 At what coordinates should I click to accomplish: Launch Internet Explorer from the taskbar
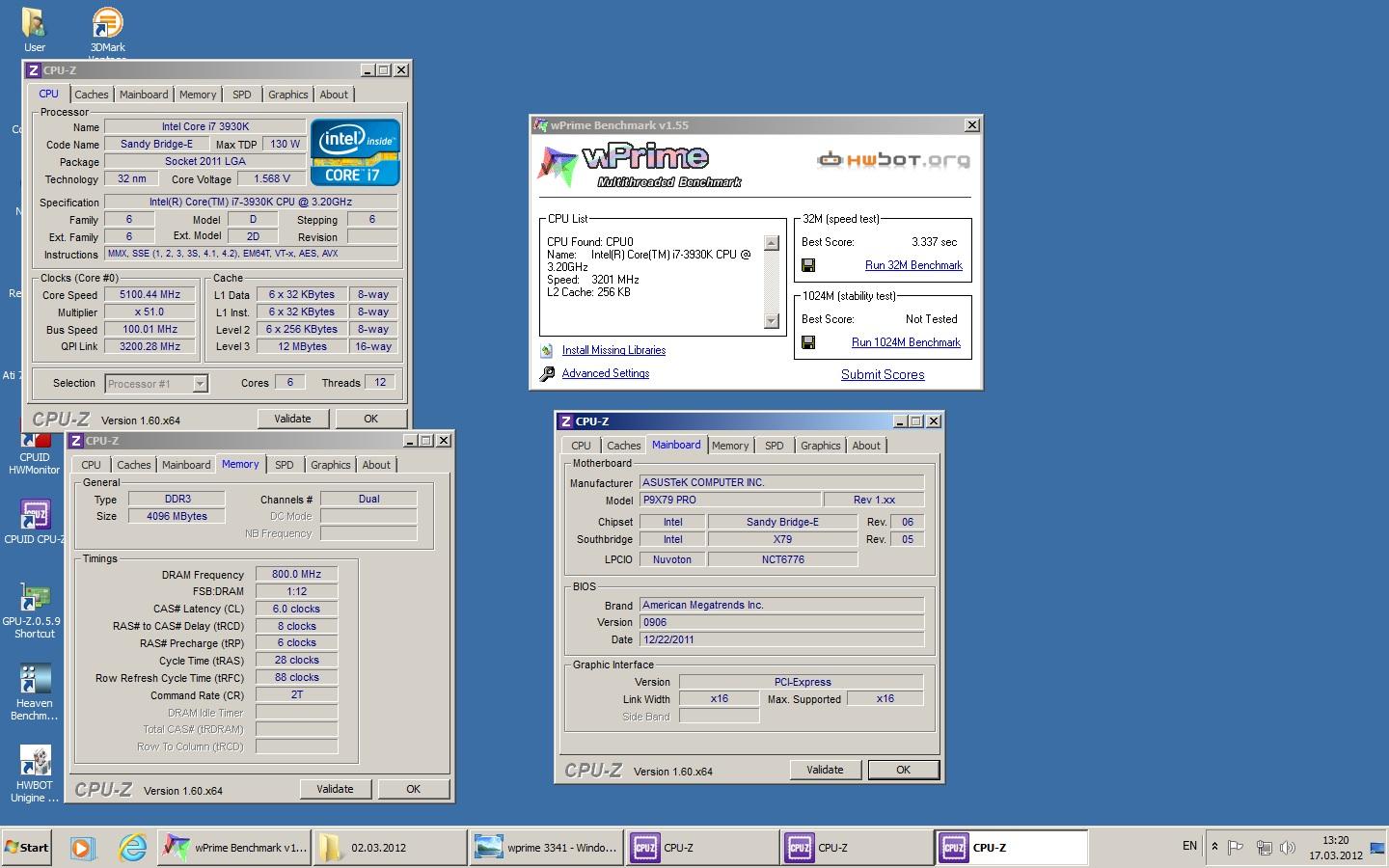[132, 848]
